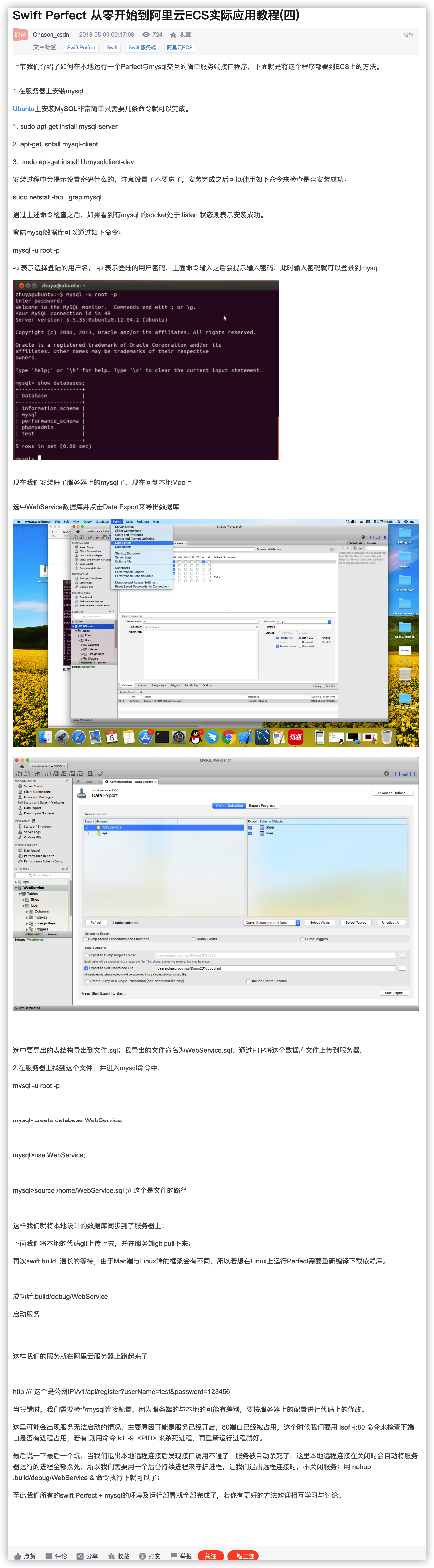
Task: Click the Safari compass icon in the screenshot's Dock
Action: point(79,737)
